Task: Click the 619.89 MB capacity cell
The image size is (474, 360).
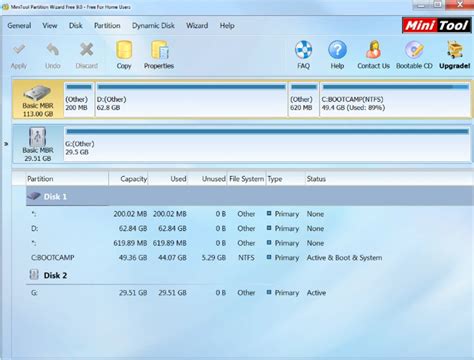Action: pyautogui.click(x=130, y=243)
